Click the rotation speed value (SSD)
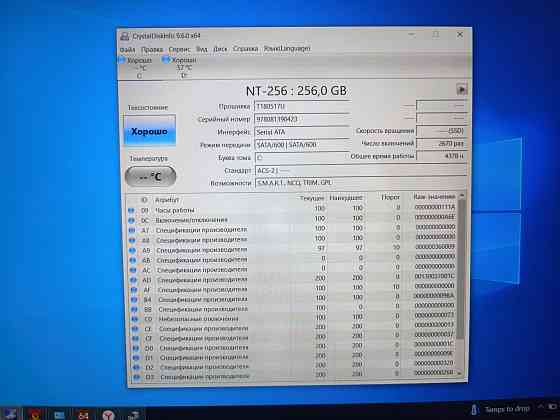The image size is (560, 420). 441,131
